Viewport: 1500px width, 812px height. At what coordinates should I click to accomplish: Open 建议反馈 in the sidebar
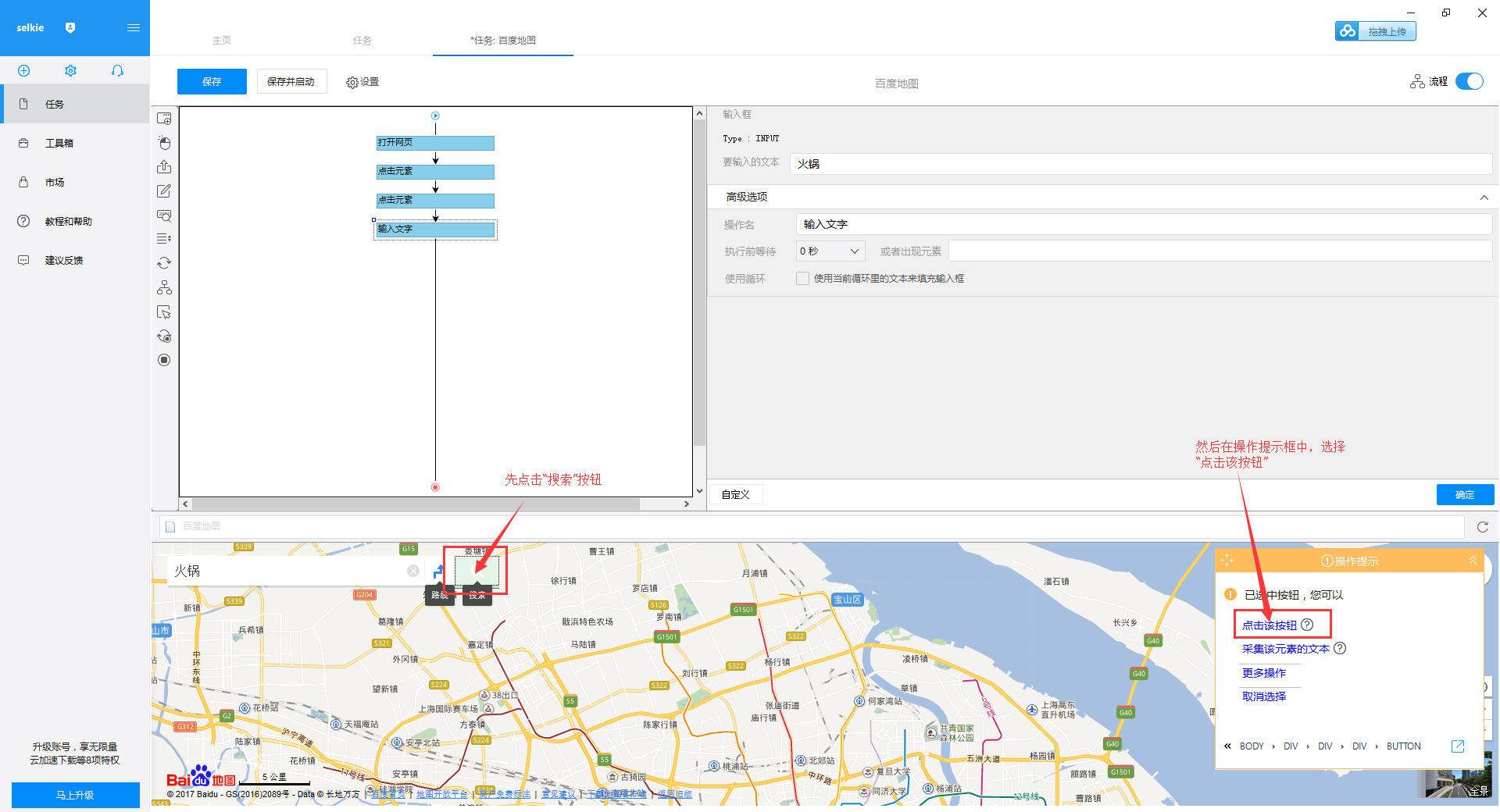tap(75, 260)
